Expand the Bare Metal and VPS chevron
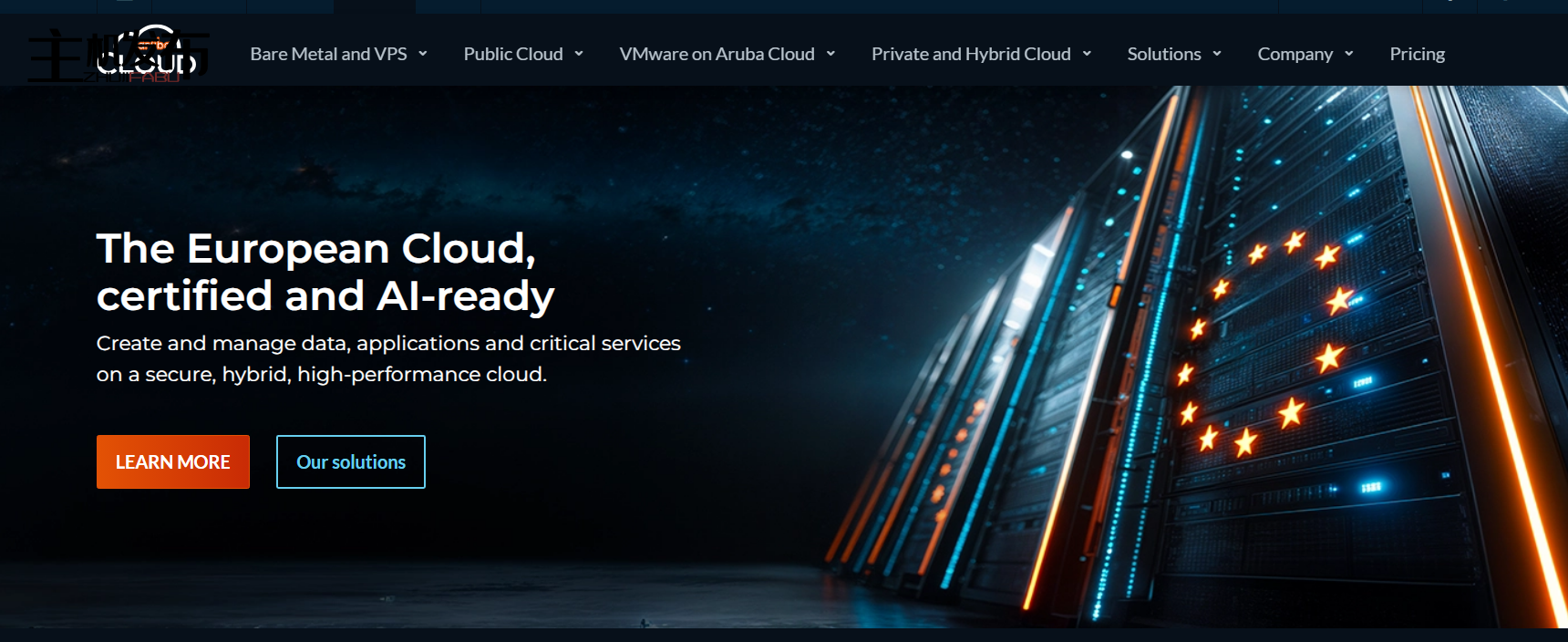The image size is (1568, 642). point(423,54)
